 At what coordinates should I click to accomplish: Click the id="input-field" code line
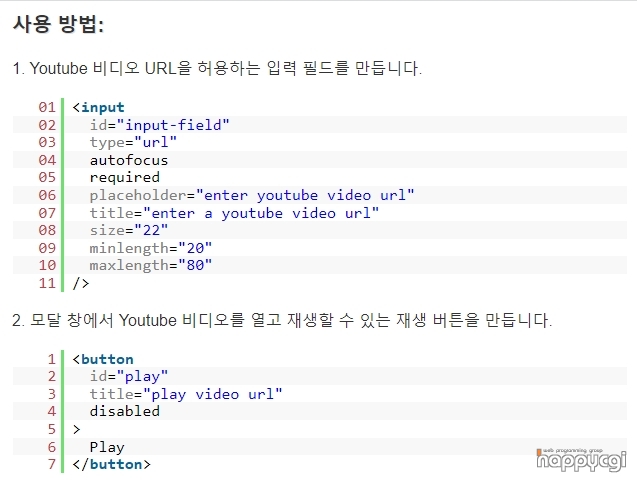pos(160,125)
